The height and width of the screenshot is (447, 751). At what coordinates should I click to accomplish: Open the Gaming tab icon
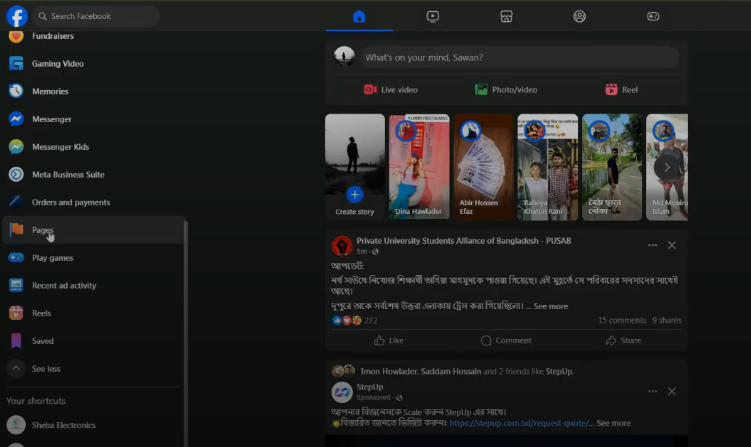point(653,16)
